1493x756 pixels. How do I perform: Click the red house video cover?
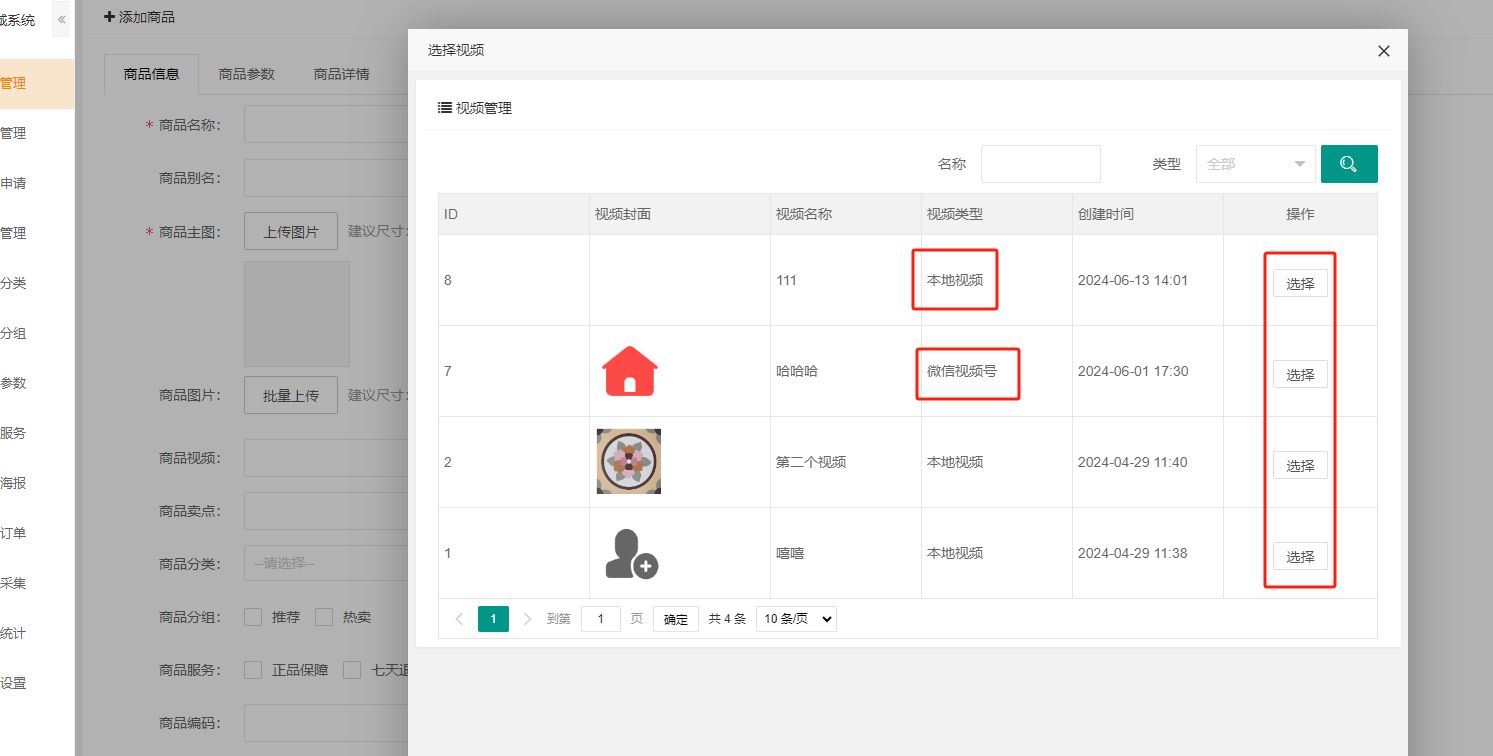coord(630,371)
